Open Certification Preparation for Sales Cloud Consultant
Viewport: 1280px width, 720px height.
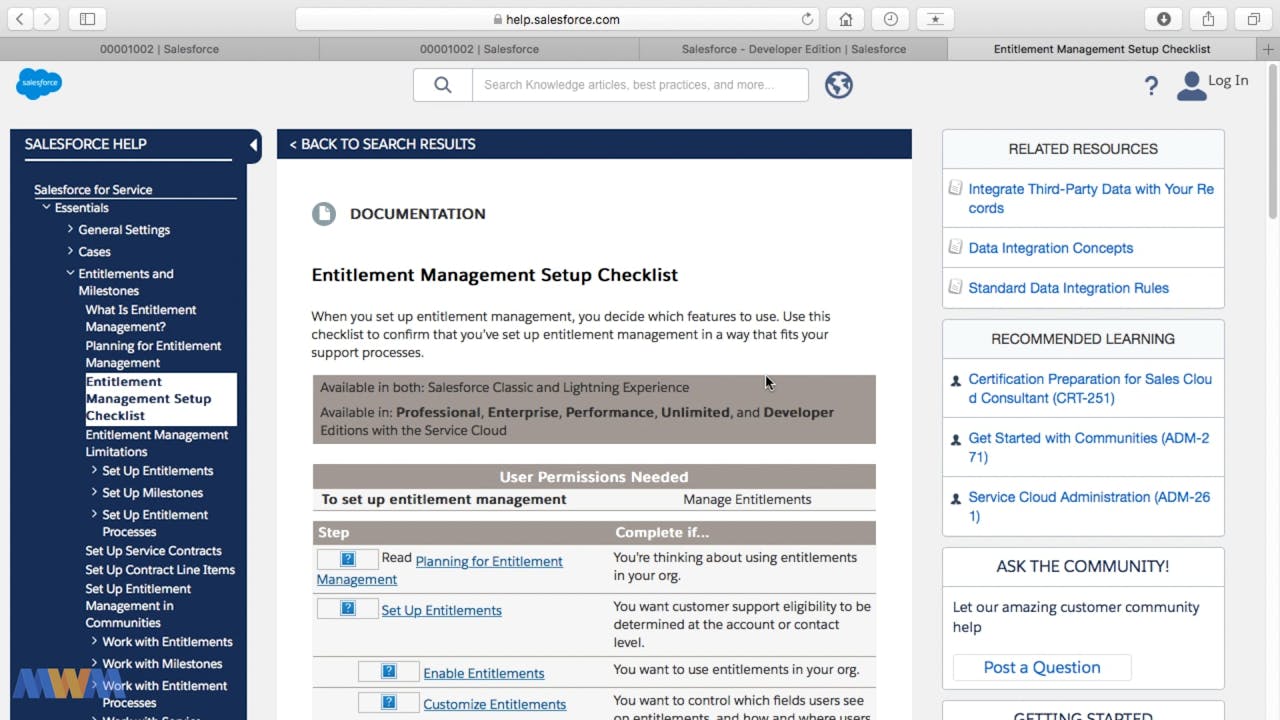pos(1090,388)
